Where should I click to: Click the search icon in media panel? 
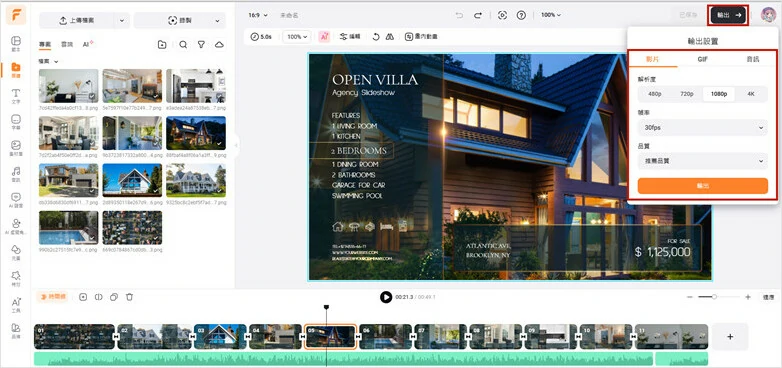pyautogui.click(x=183, y=45)
